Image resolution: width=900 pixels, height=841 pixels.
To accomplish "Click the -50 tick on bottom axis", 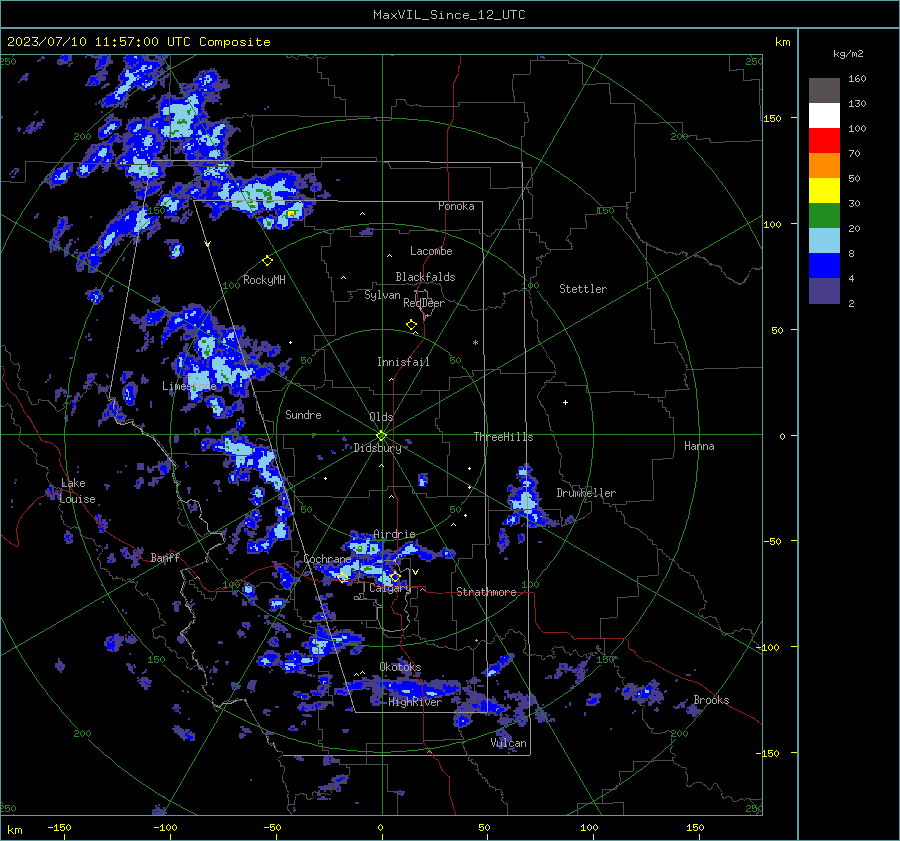I will (x=272, y=827).
